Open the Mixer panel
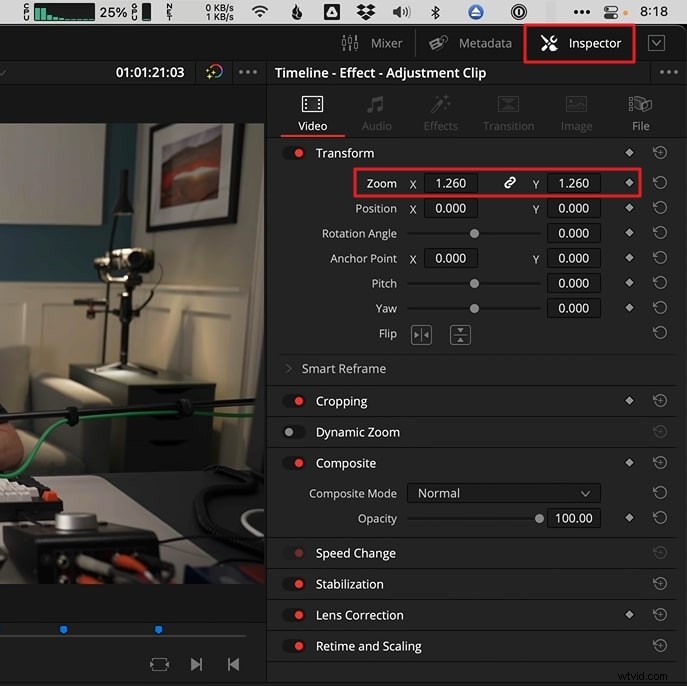 point(372,43)
